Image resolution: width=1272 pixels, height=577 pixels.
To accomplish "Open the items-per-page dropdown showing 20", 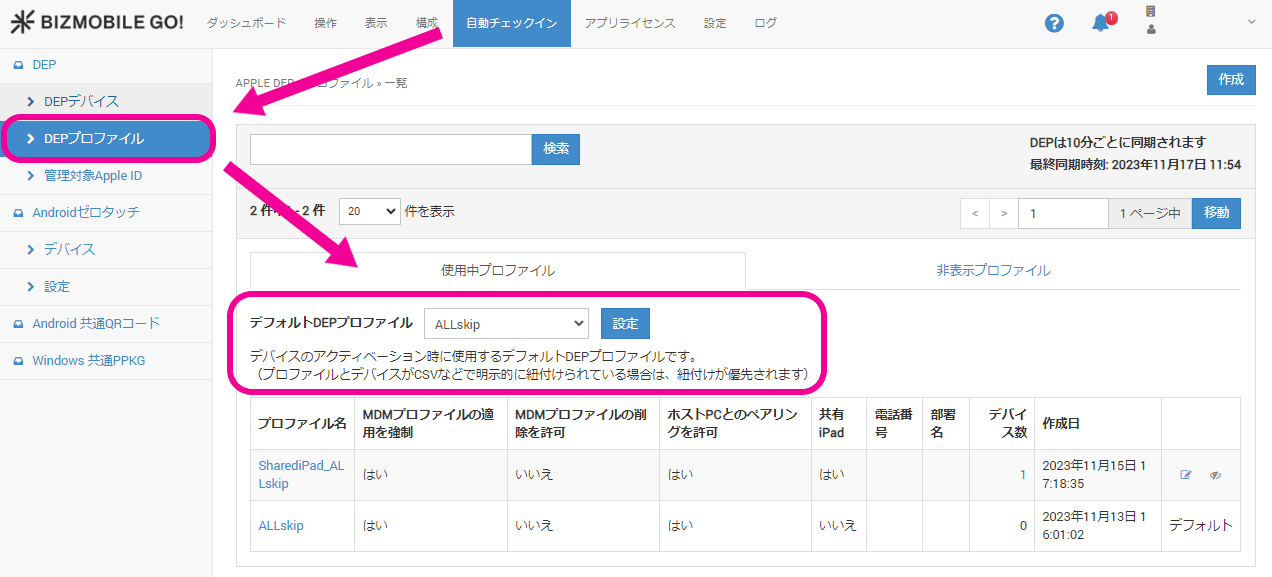I will [369, 212].
